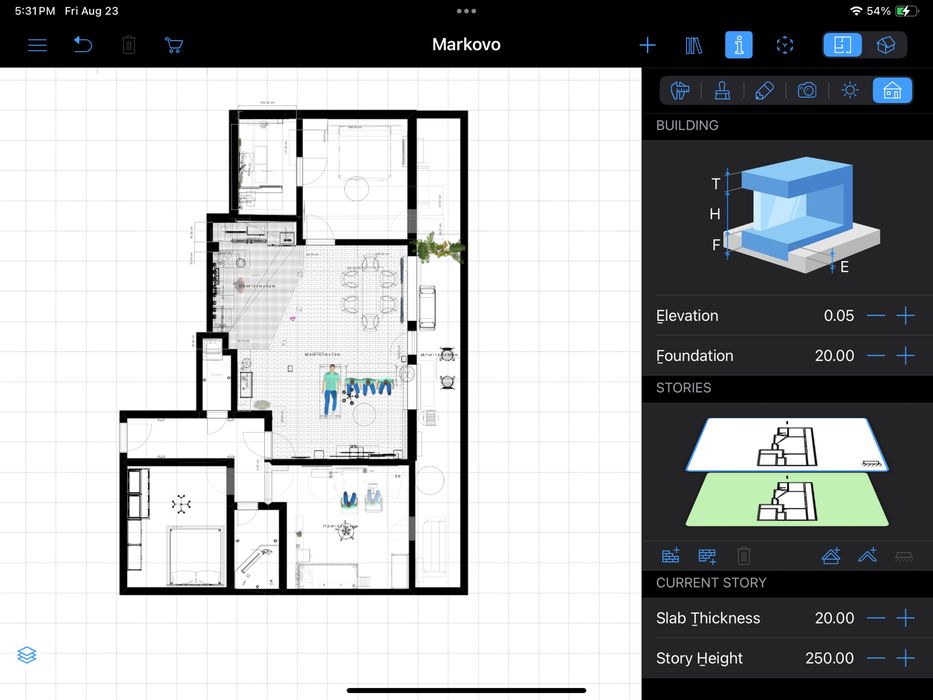Select the lower green story thumbnail

click(787, 500)
